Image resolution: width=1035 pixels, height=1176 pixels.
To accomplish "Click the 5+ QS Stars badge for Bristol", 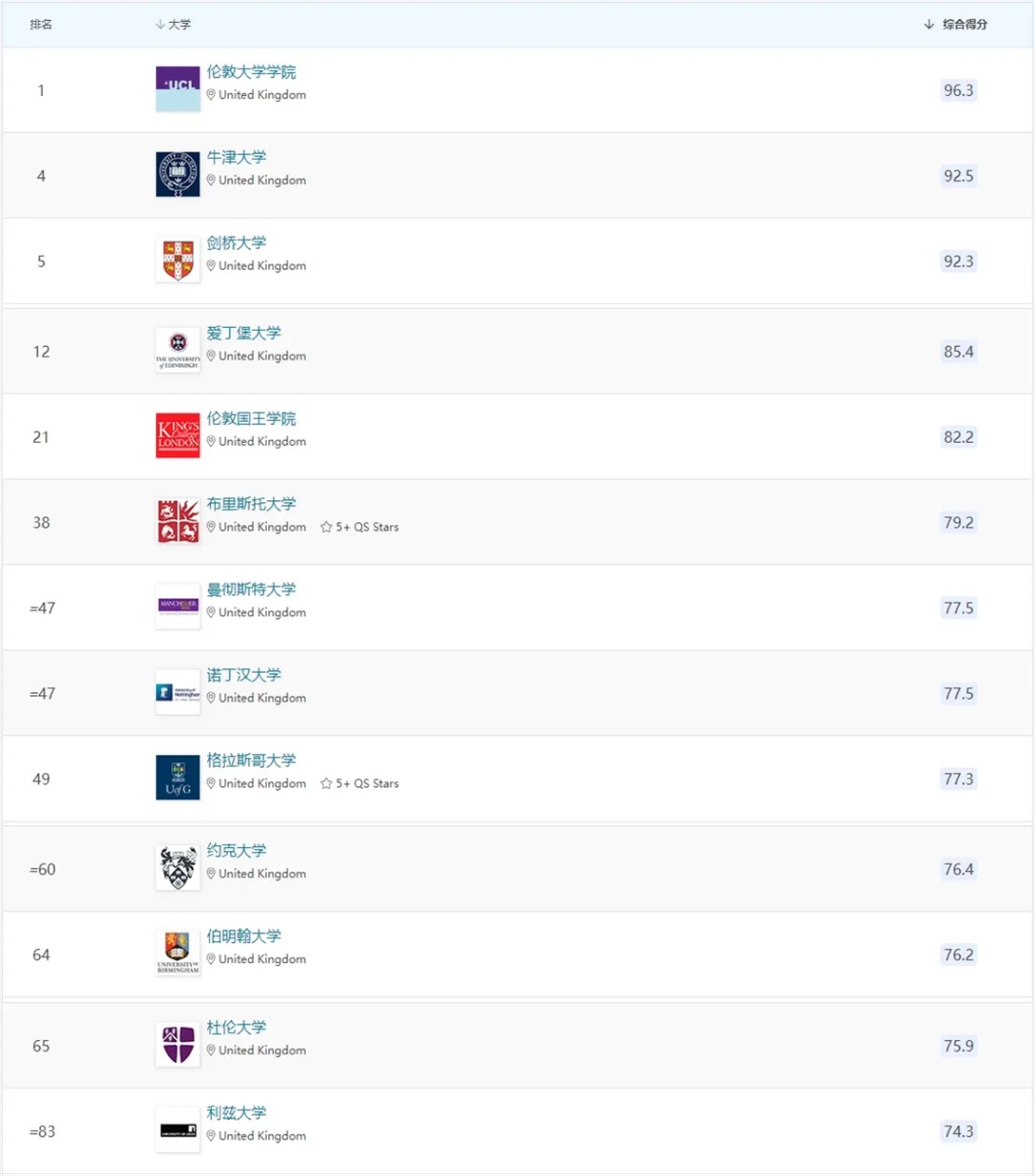I will tap(359, 527).
